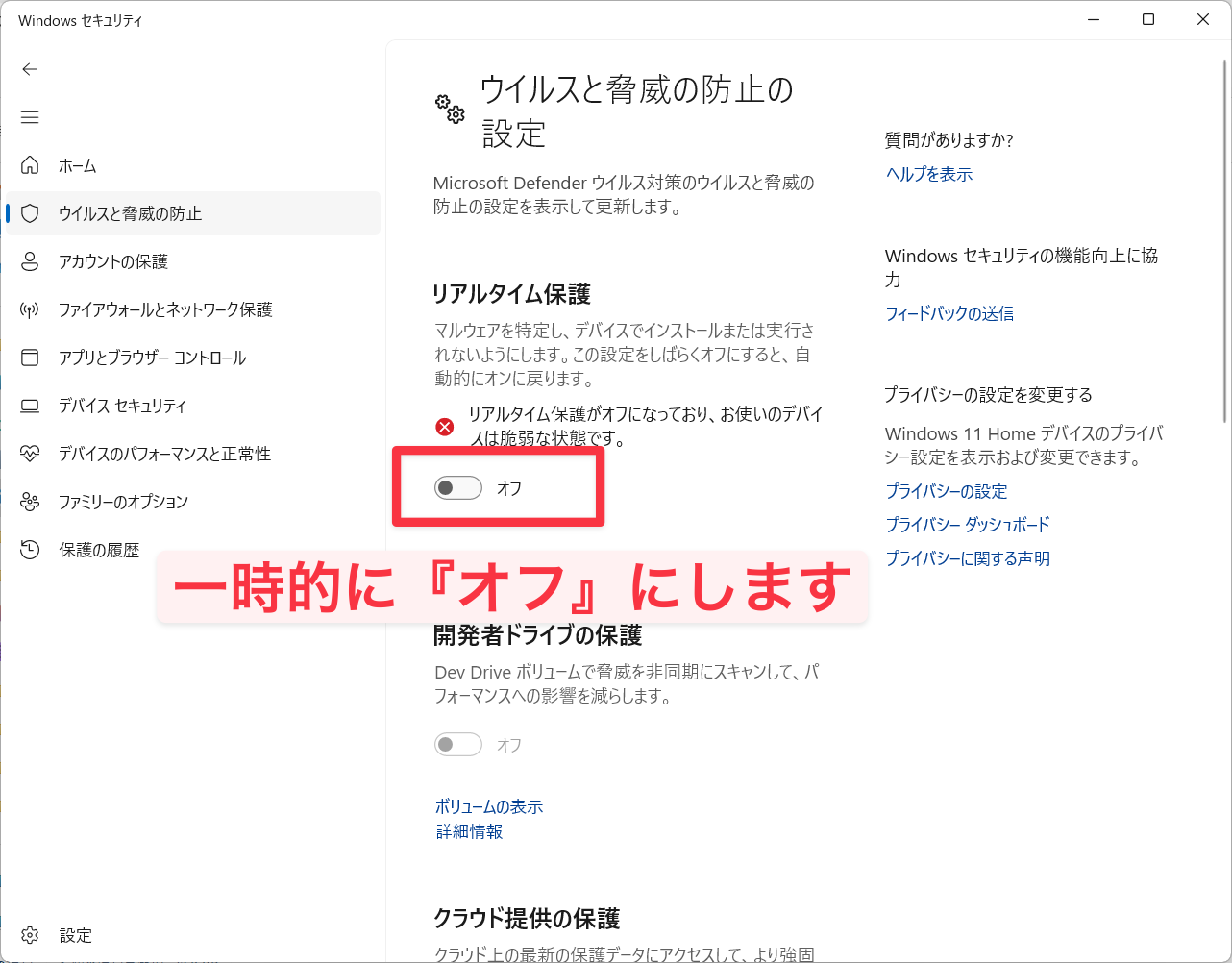The height and width of the screenshot is (963, 1232).
Task: Click the device security laptop icon
Action: [30, 406]
